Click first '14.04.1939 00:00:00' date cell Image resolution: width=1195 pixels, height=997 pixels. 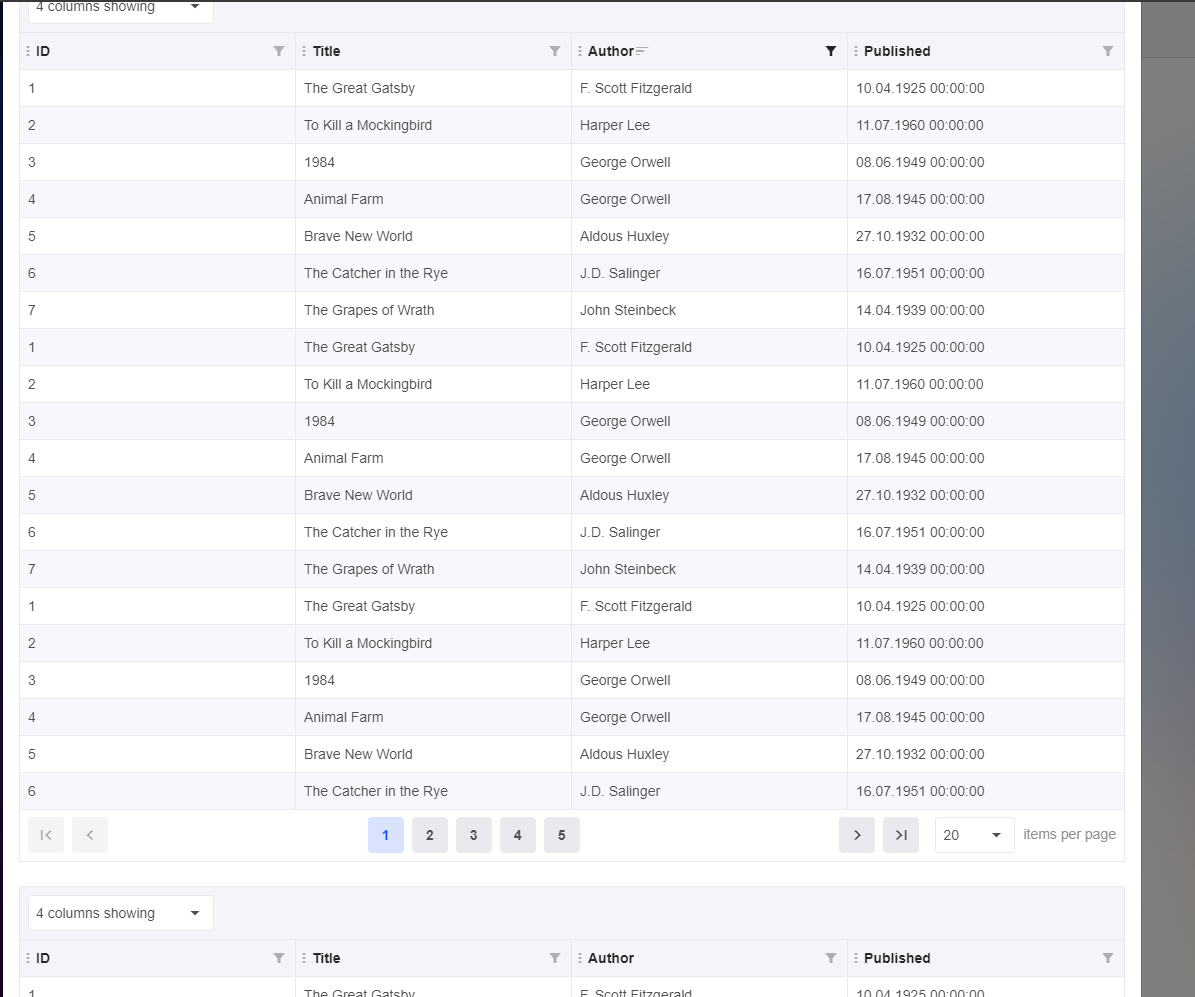click(985, 310)
